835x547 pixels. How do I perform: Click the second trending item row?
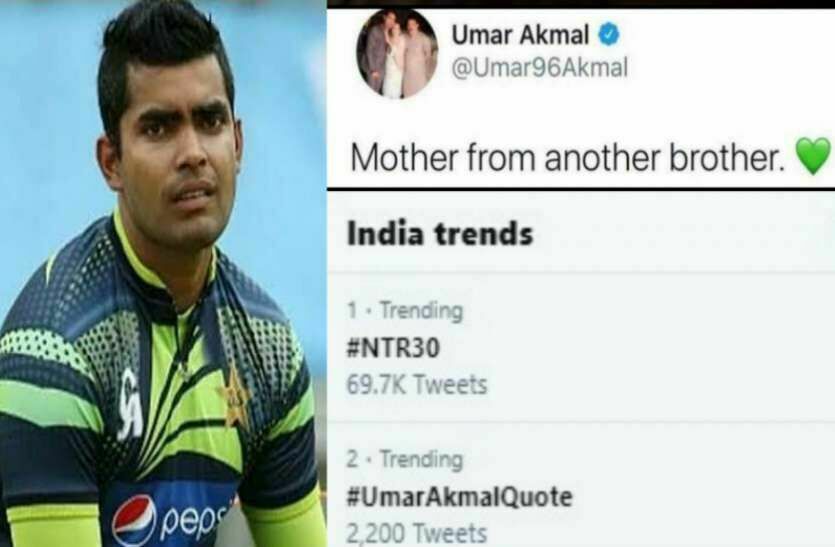[x=580, y=485]
